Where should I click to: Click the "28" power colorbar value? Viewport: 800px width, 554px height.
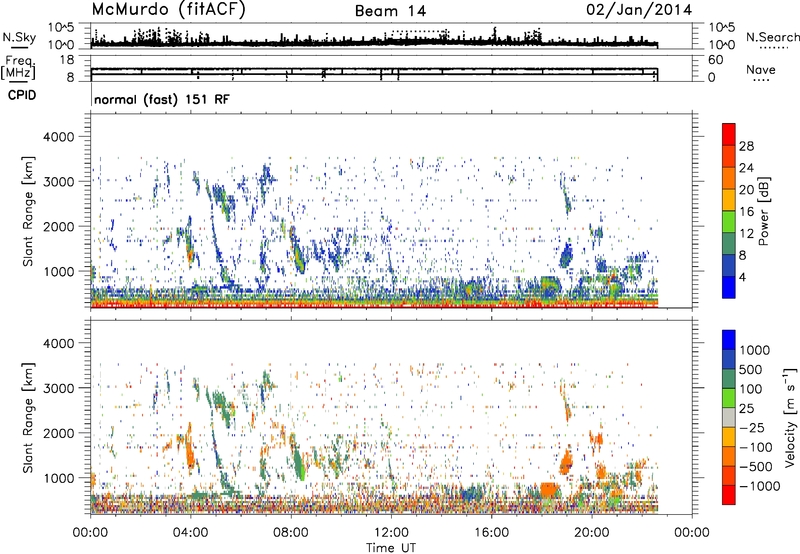pos(746,146)
